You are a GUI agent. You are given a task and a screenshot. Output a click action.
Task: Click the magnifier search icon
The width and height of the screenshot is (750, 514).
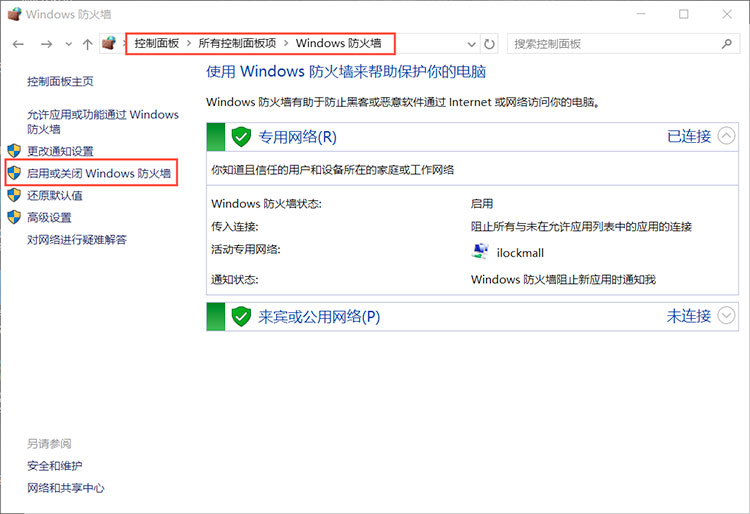click(727, 44)
